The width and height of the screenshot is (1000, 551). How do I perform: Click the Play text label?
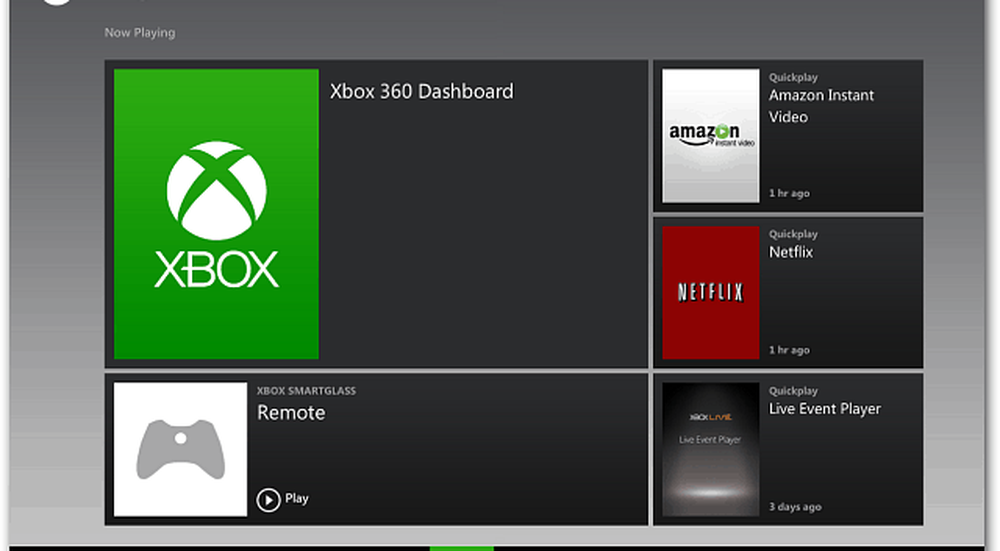tap(297, 499)
